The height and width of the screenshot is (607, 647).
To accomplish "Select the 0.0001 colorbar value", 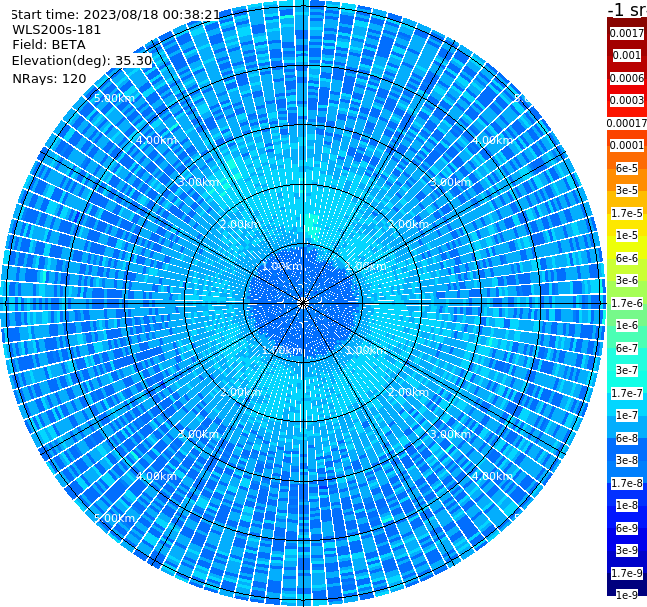I will [x=627, y=145].
